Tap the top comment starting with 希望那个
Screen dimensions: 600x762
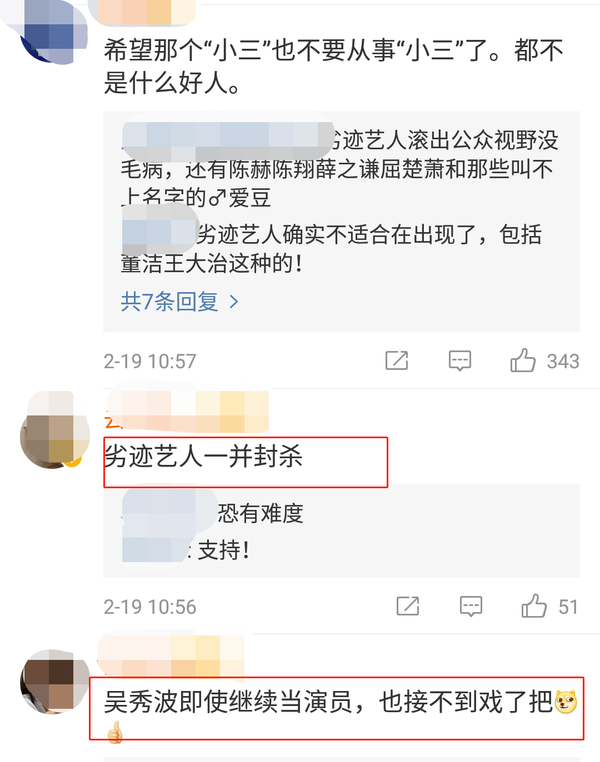(333, 67)
